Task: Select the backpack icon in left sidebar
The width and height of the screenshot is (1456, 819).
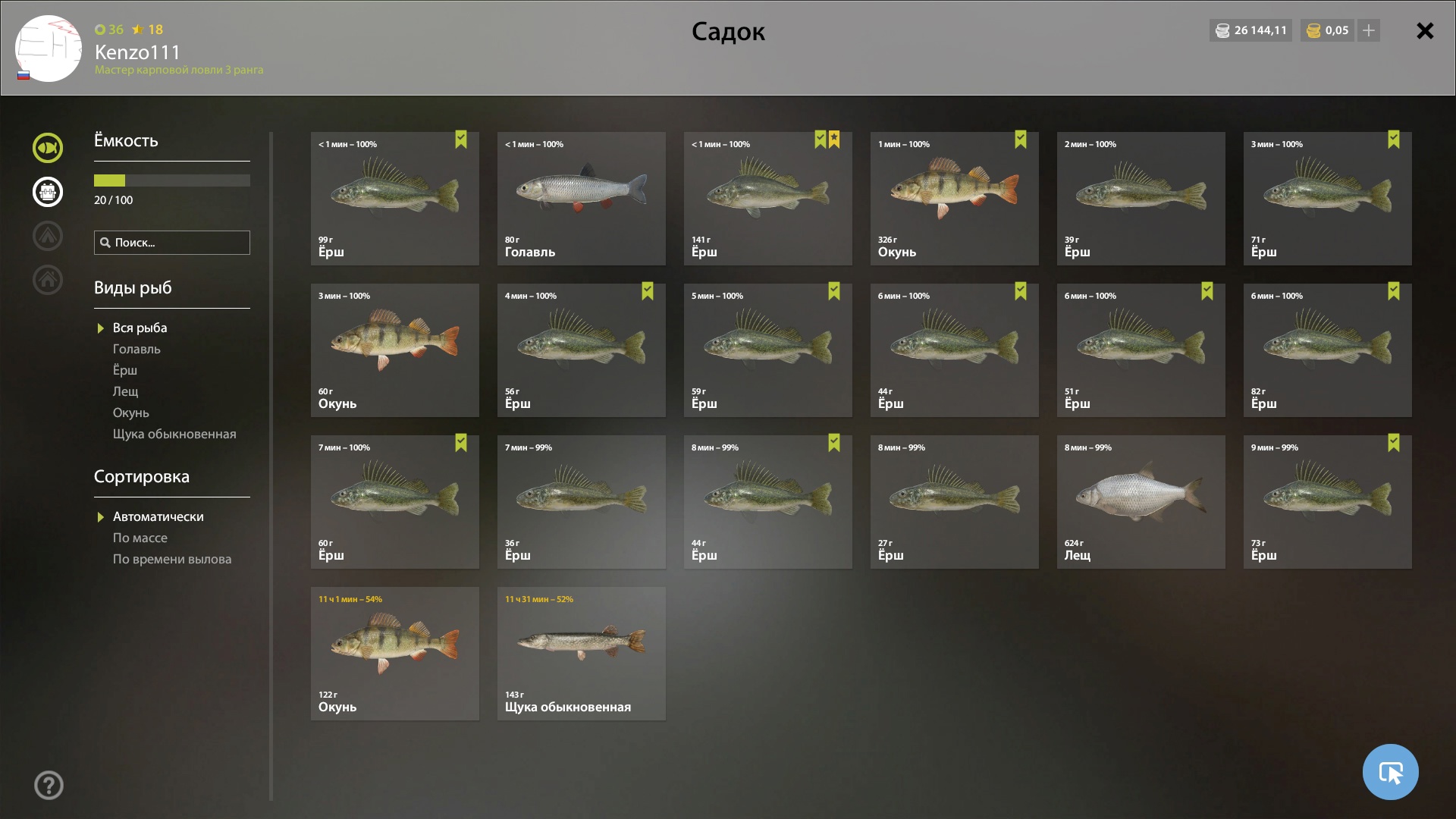Action: coord(47,192)
